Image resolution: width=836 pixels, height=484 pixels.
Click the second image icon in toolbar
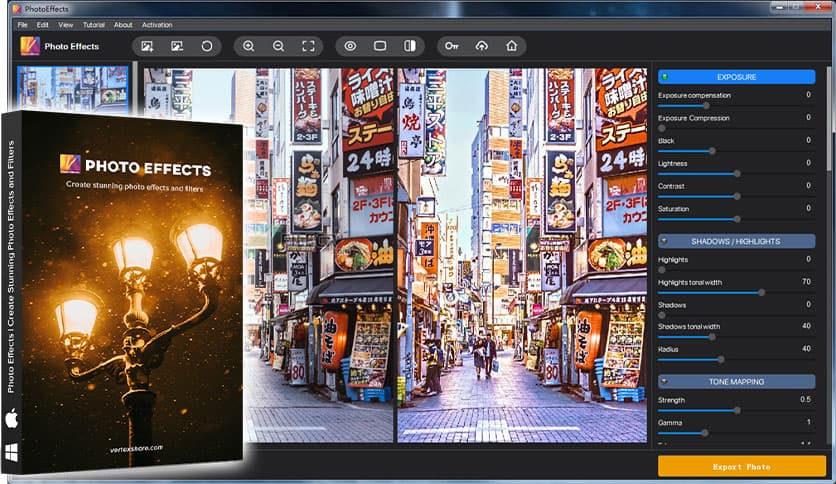tap(177, 46)
